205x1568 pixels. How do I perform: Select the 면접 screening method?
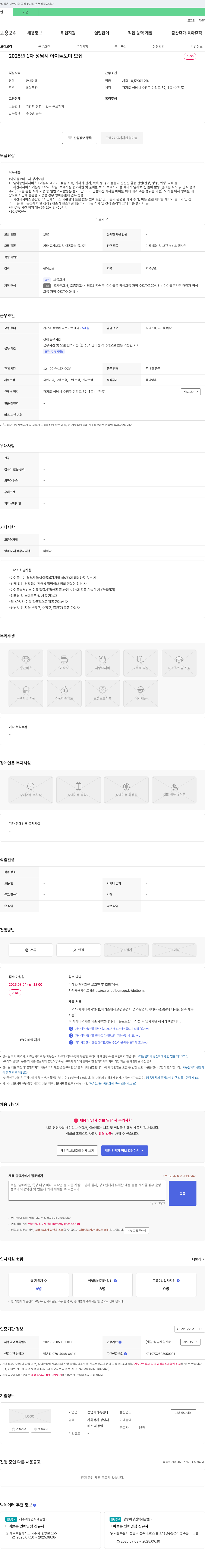pyautogui.click(x=78, y=950)
